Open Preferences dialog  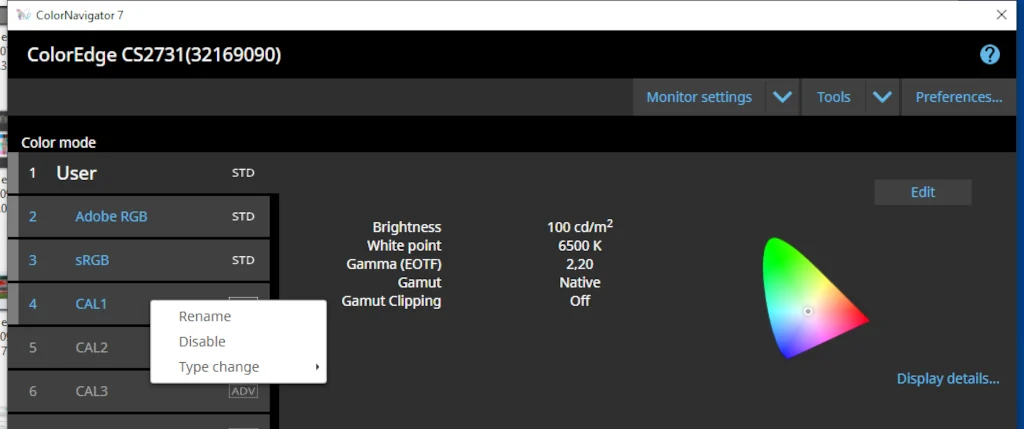959,97
